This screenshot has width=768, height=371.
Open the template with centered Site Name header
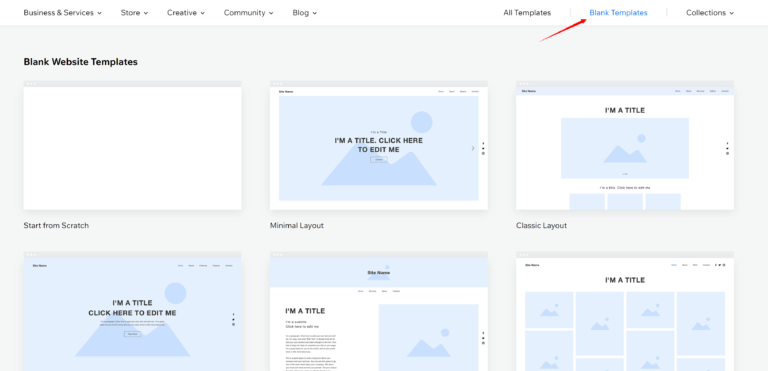379,311
